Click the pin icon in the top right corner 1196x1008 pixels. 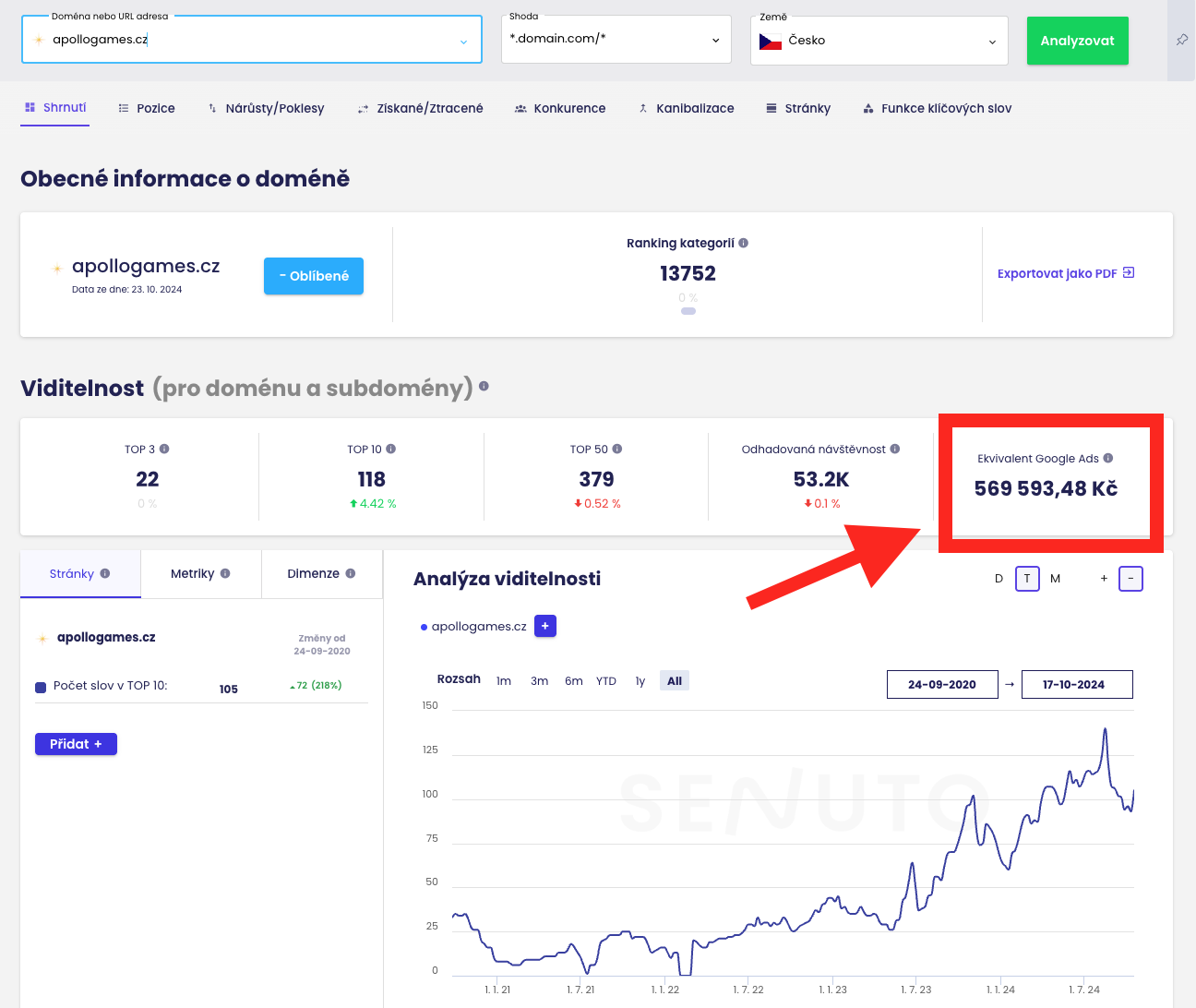(1182, 41)
